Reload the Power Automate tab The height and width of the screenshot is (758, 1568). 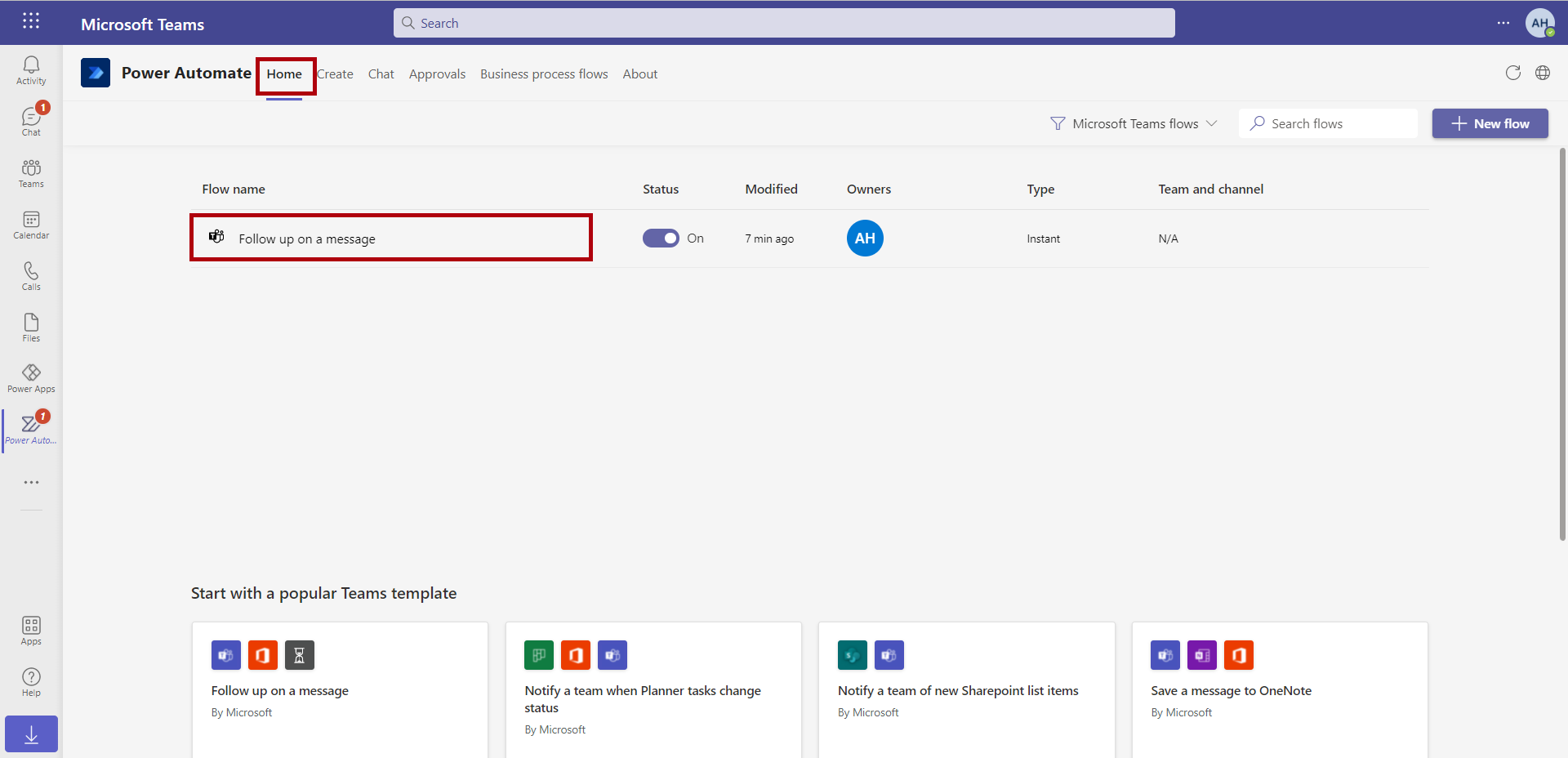tap(1513, 73)
